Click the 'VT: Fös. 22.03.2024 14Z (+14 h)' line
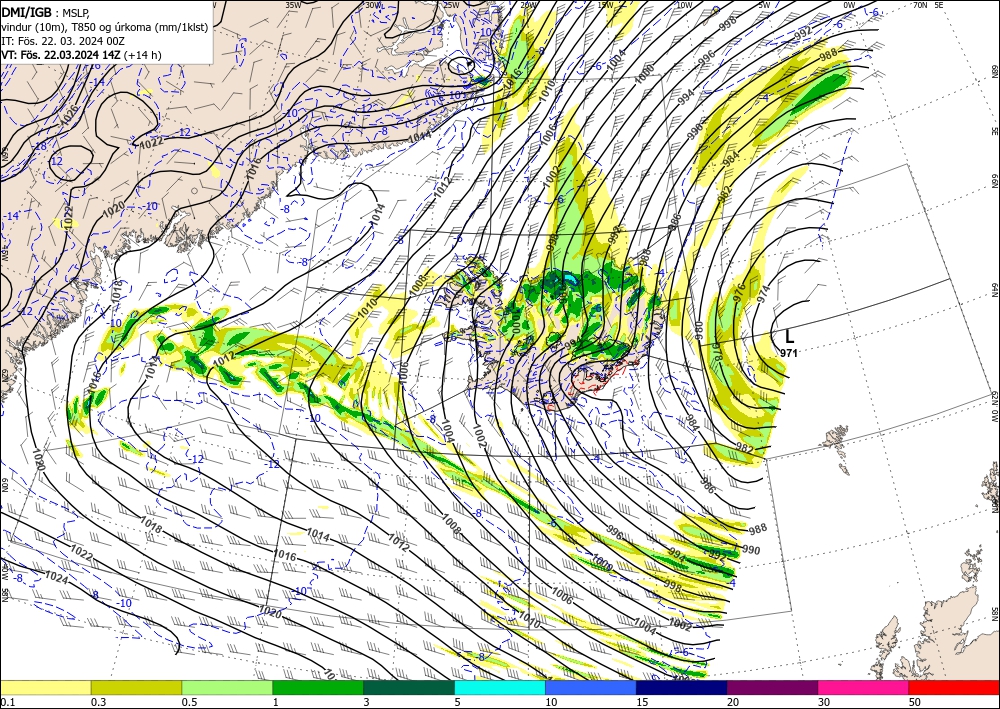Screen dimensions: 1000x709 [x=82, y=55]
